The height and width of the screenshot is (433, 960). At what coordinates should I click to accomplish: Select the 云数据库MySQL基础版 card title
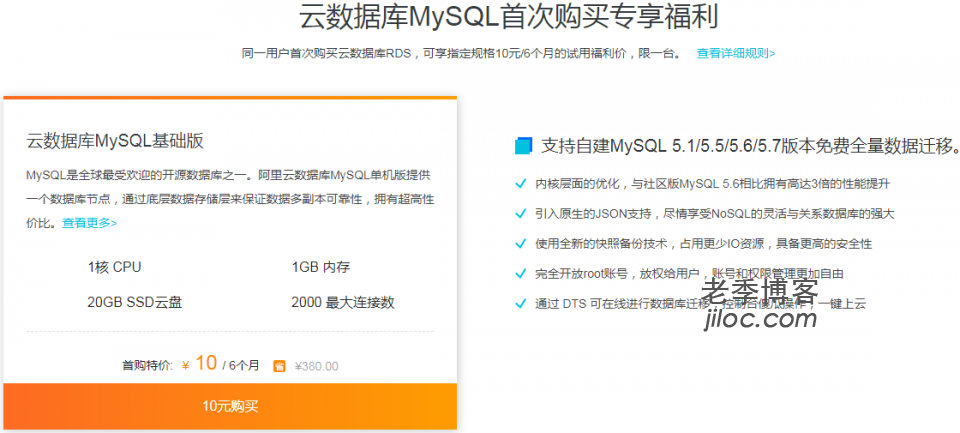coord(115,141)
